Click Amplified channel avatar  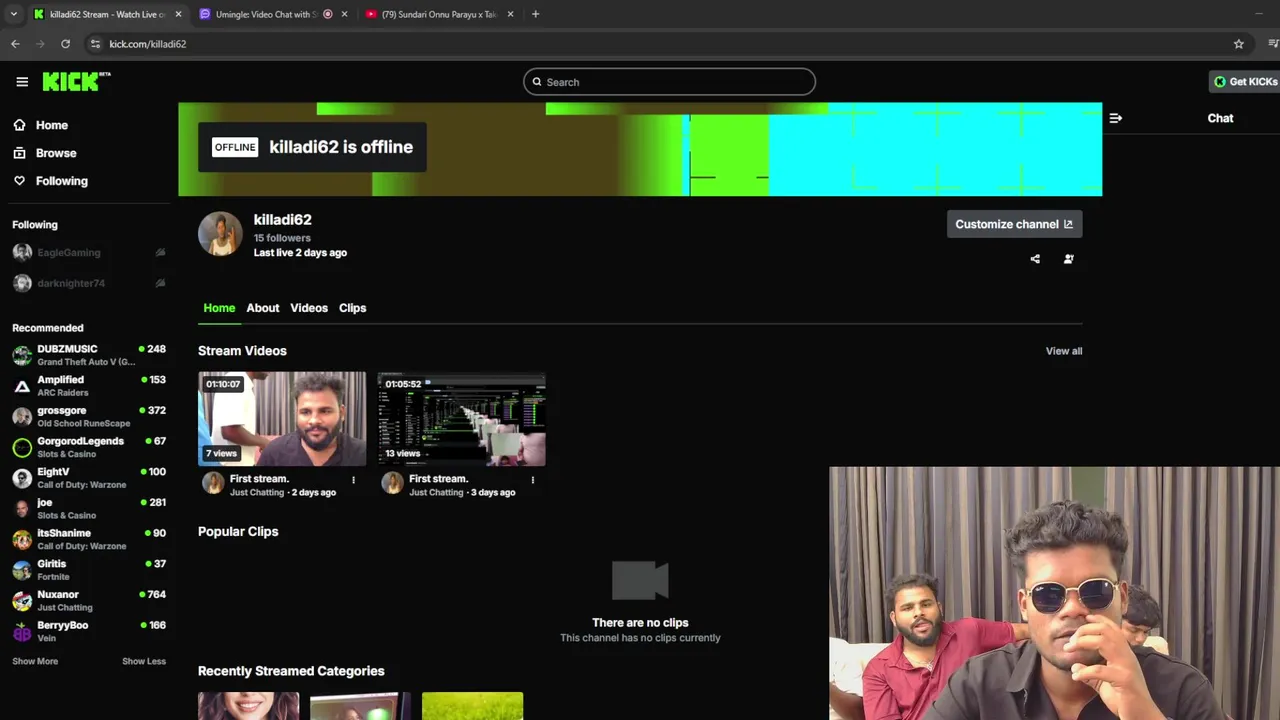click(x=22, y=386)
